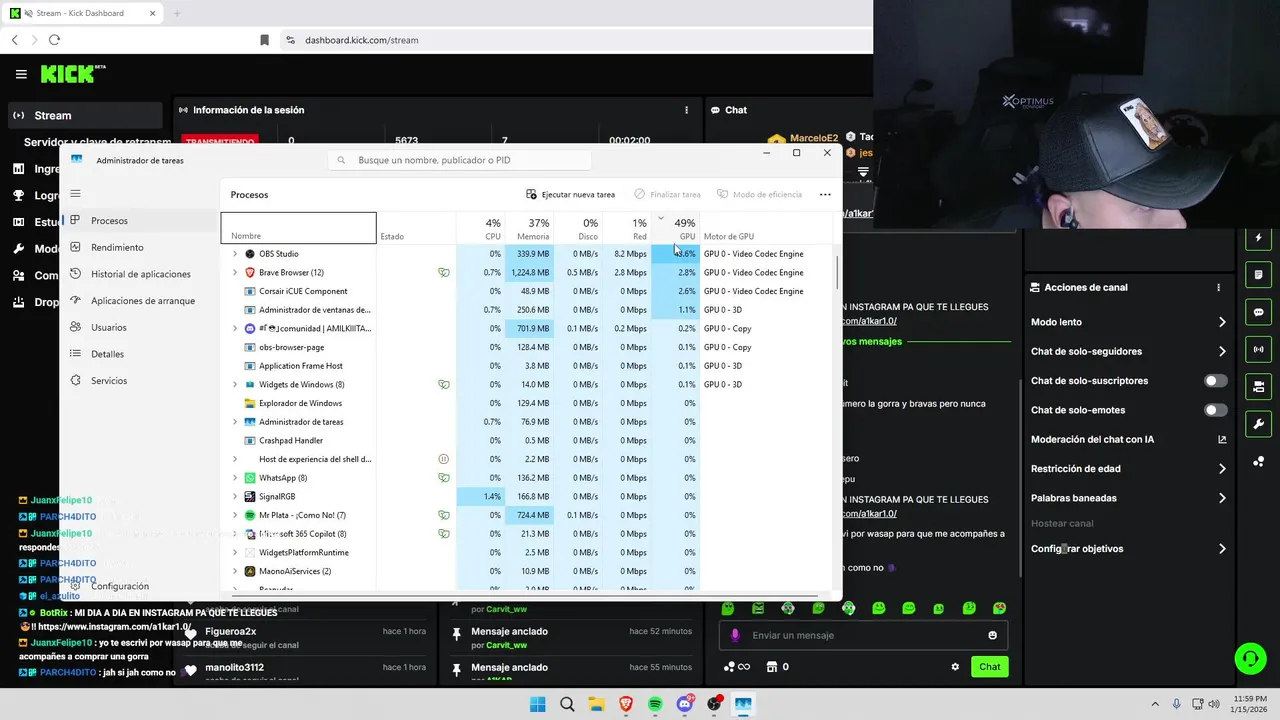Open green headset support button
Screen dimensions: 1280x720
tap(1250, 658)
